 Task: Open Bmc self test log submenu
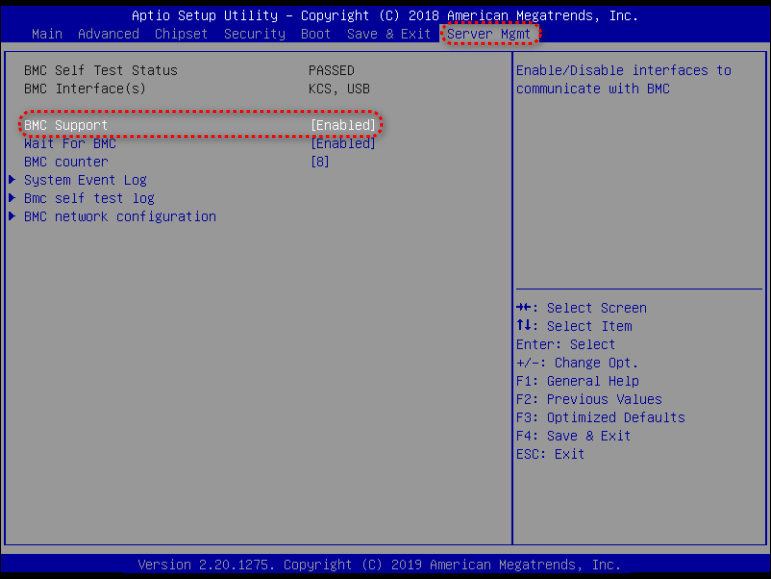89,199
